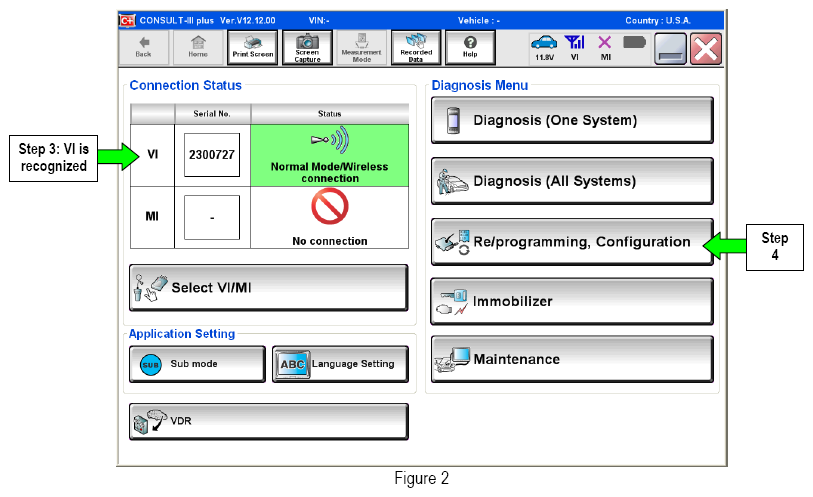This screenshot has height=497, width=813.
Task: Click the No connection status cell
Action: point(330,218)
